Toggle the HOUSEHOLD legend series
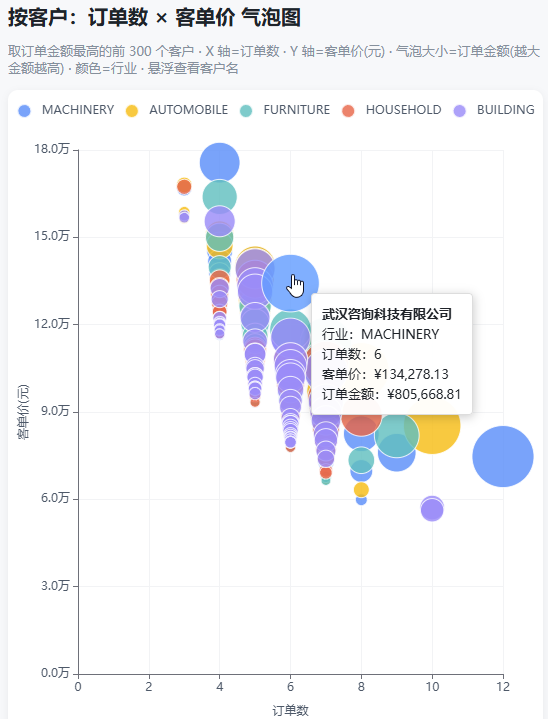 (391, 110)
